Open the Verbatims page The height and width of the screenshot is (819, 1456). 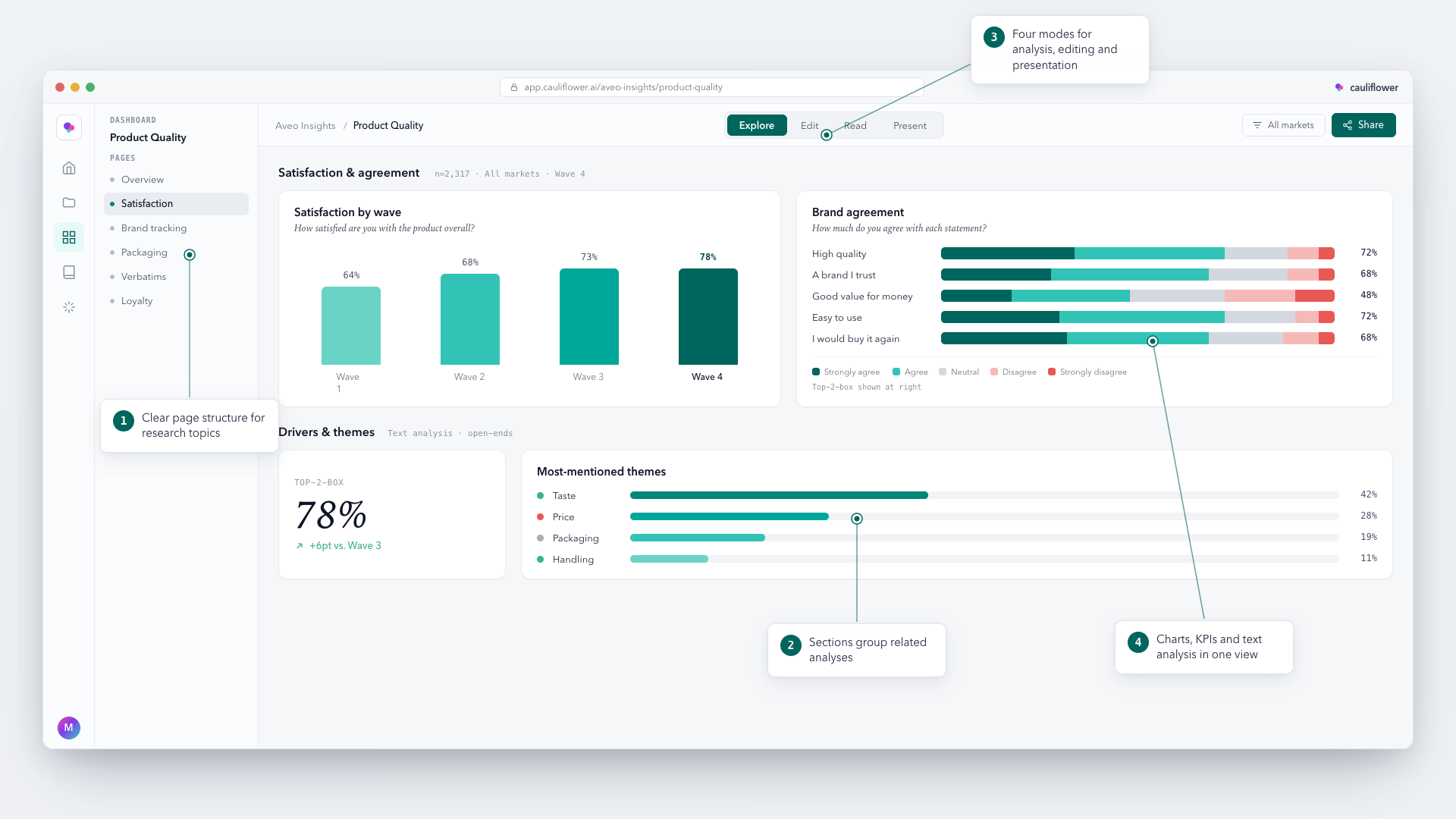(x=143, y=276)
